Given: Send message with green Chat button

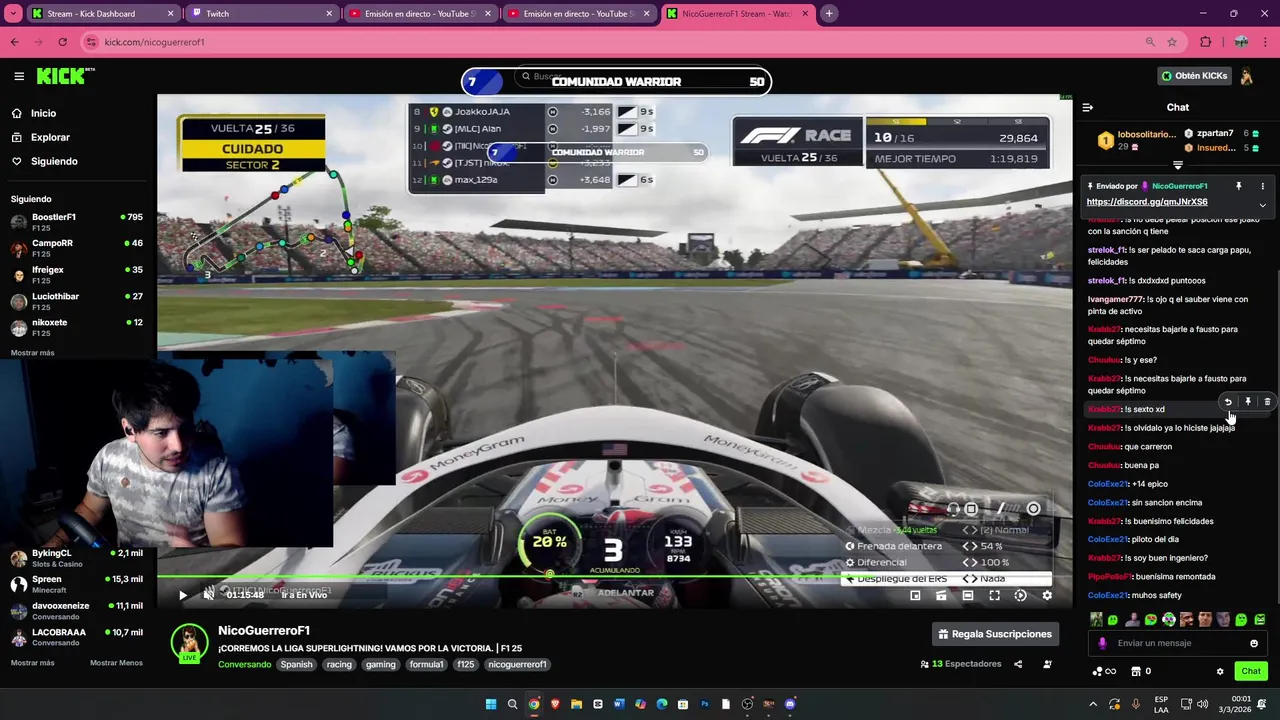Looking at the screenshot, I should pyautogui.click(x=1251, y=671).
